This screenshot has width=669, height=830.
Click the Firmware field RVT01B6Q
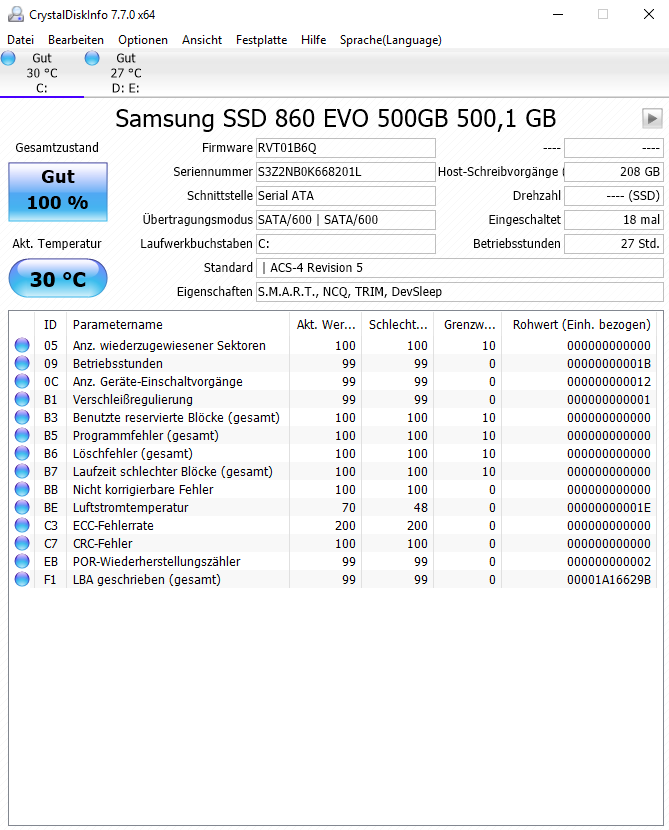coord(346,148)
